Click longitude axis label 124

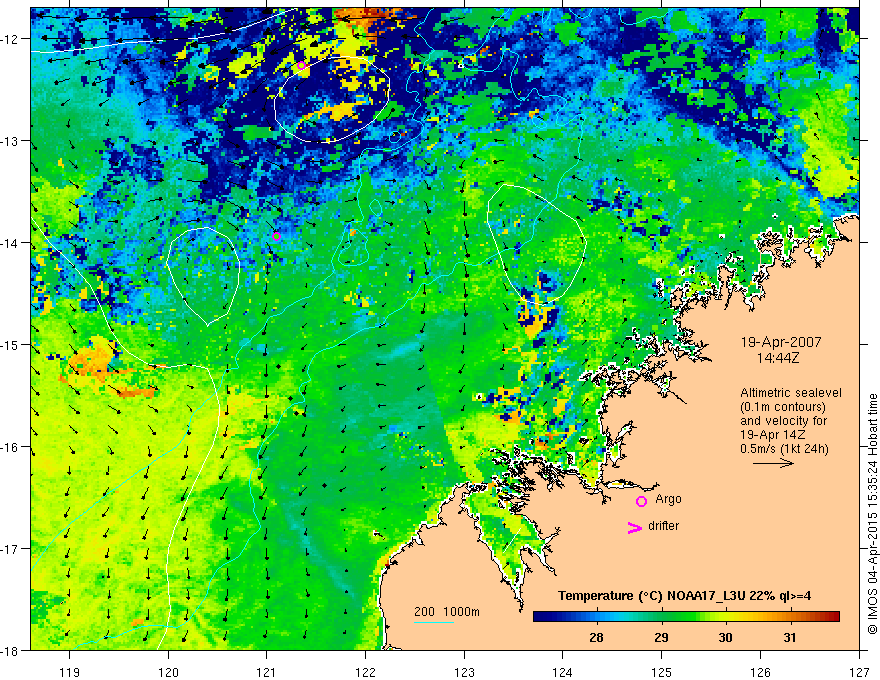[563, 672]
